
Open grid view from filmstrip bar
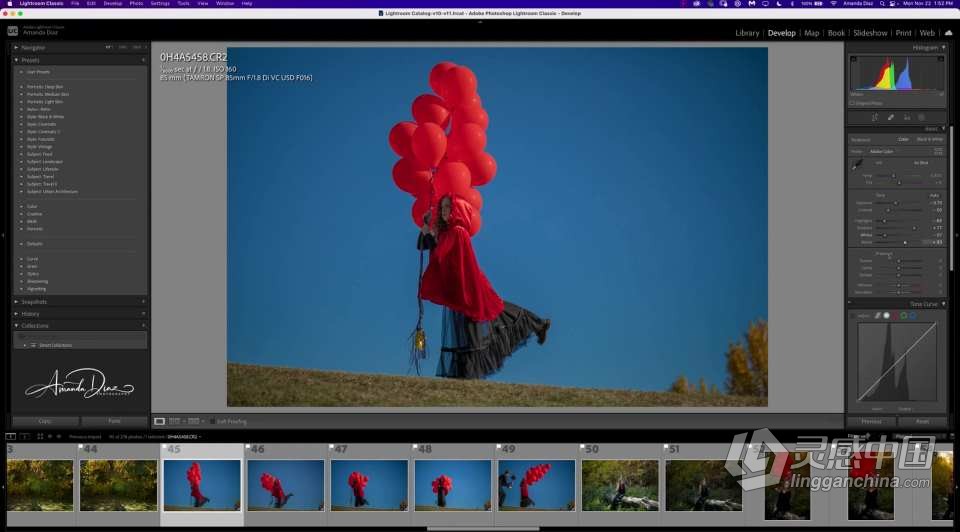point(40,436)
